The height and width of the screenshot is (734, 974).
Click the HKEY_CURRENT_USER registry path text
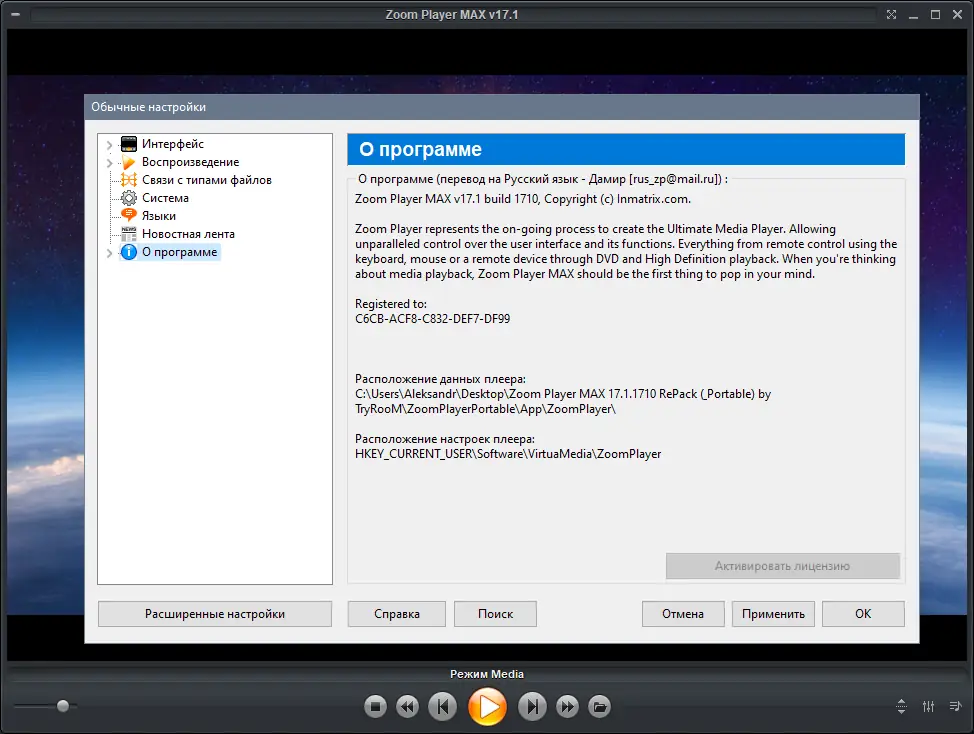508,454
